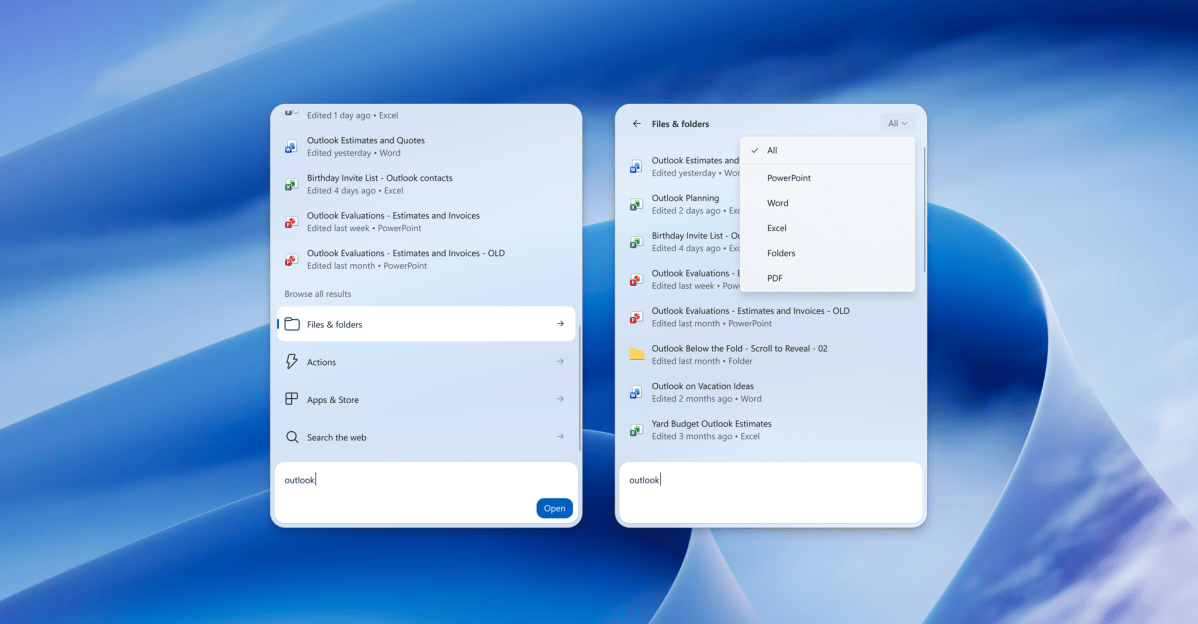This screenshot has height=624, width=1198.
Task: Click 'Edited 3 months ago • Excel' subtitle
Action: (706, 436)
